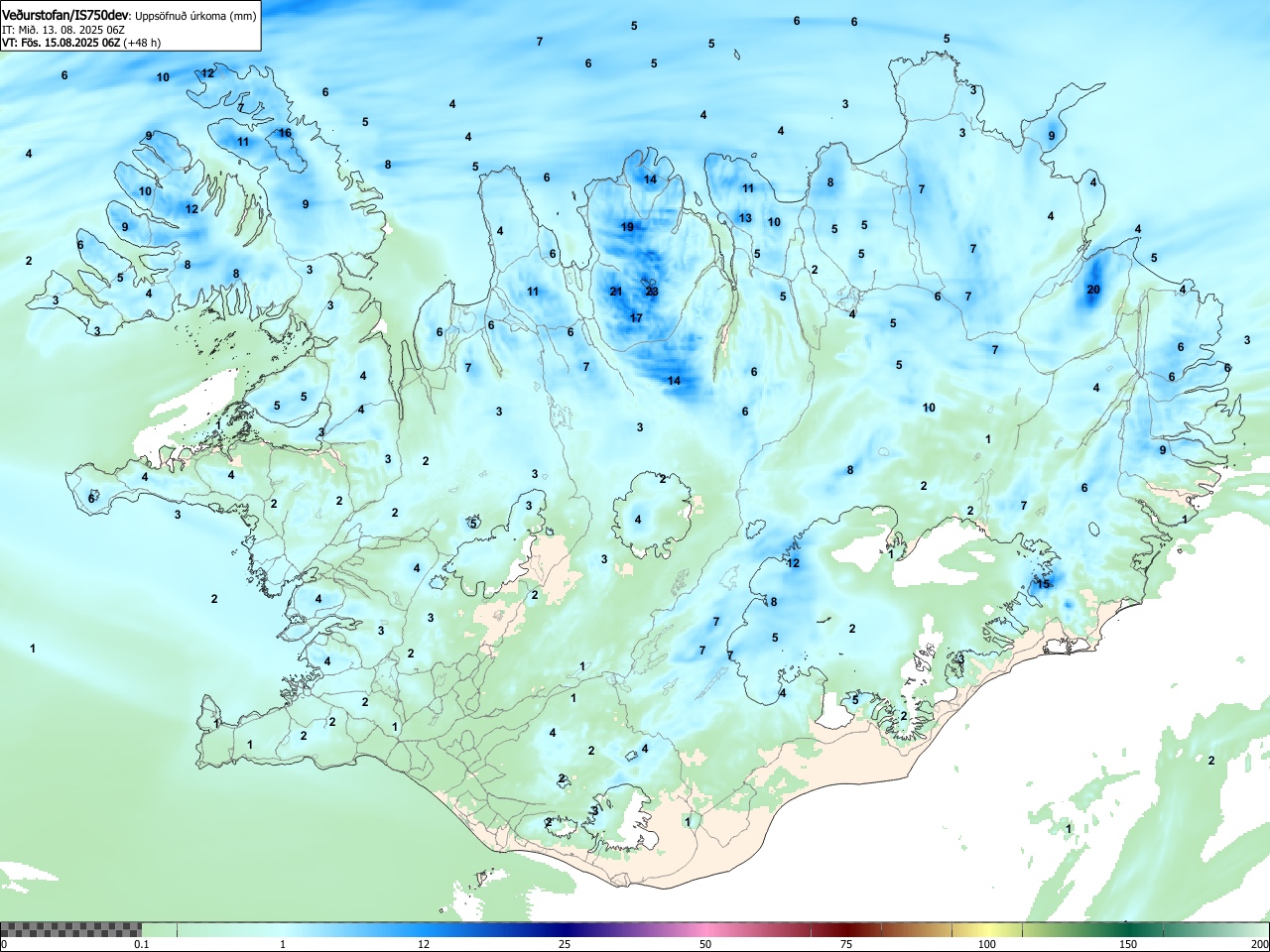1270x952 pixels.
Task: Click the '(+48 h)' forecast offset text
Action: coord(142,43)
